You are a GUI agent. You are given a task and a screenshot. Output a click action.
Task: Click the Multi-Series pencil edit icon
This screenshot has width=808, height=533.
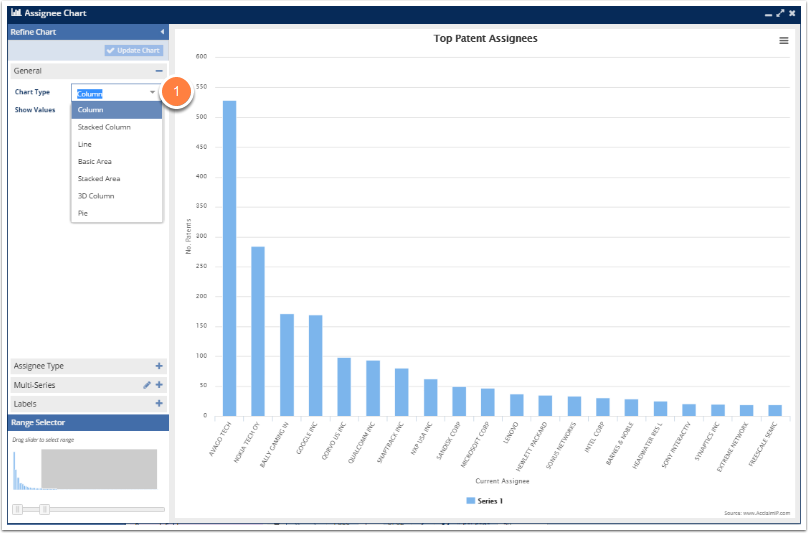147,385
